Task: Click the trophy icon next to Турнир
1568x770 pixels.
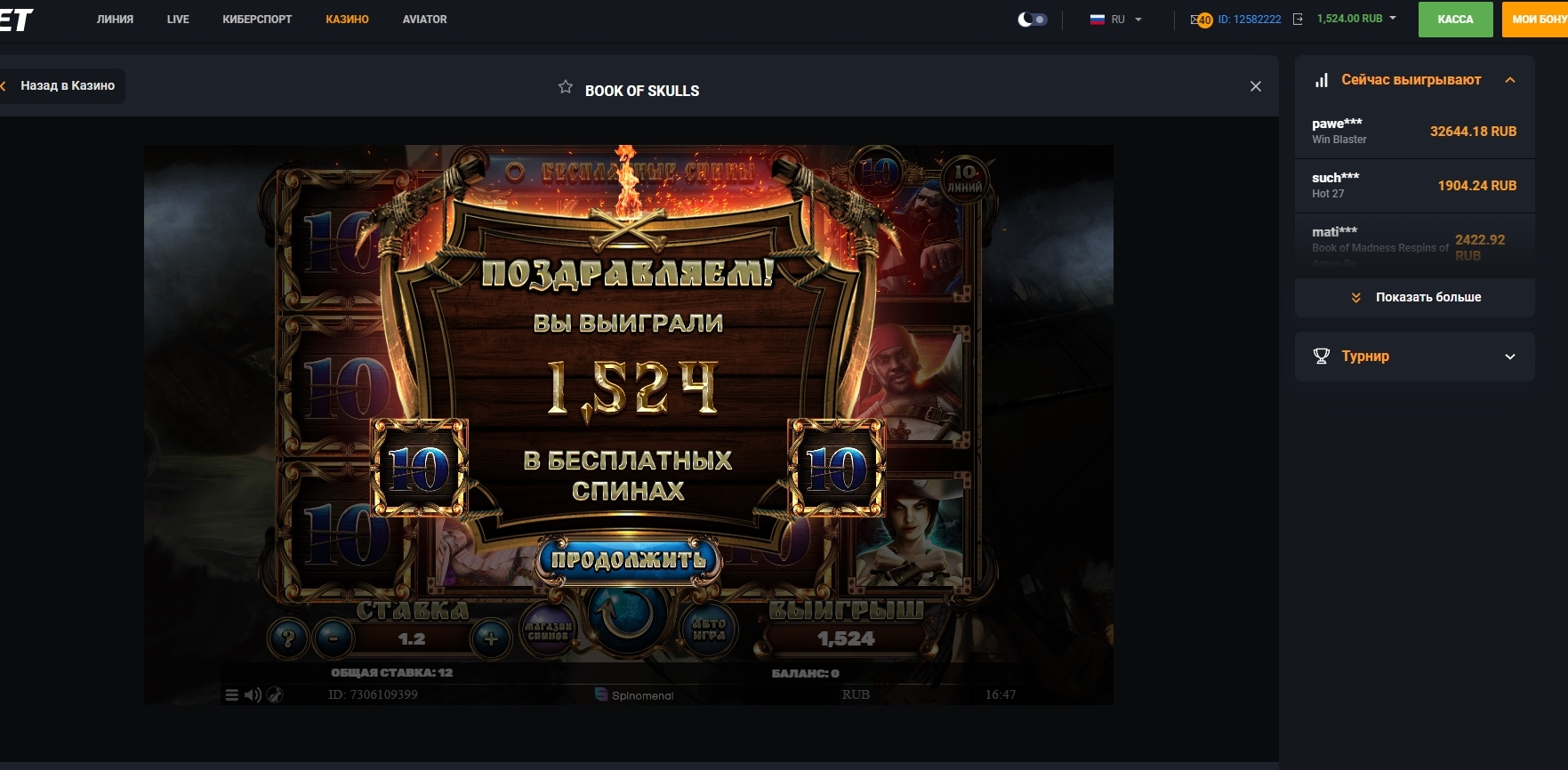Action: (1322, 357)
